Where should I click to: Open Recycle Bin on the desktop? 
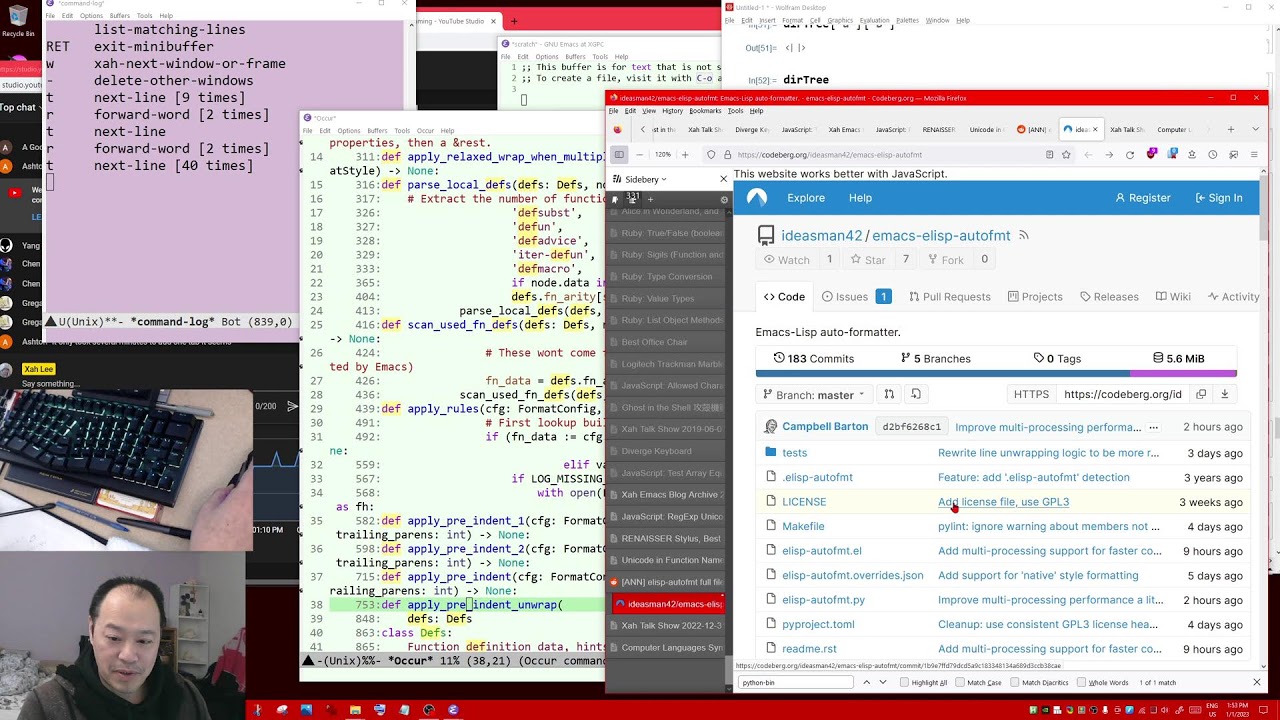17,20
